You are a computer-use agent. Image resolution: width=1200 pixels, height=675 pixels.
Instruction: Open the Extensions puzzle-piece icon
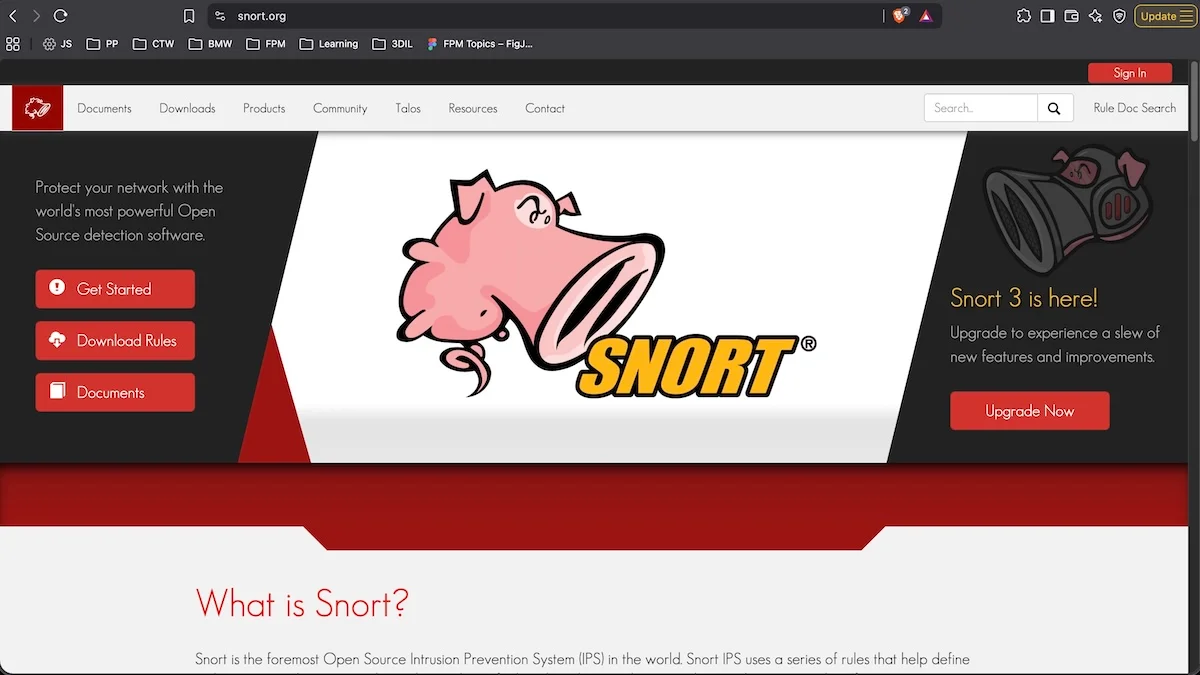click(x=1023, y=16)
